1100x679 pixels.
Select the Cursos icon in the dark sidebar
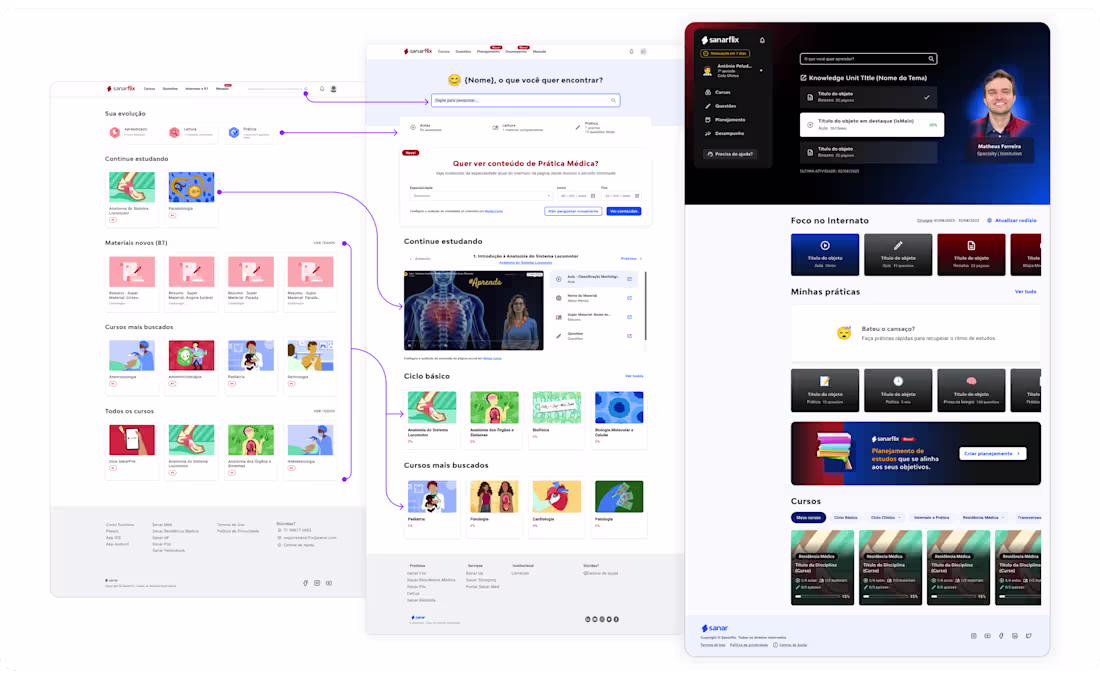click(707, 92)
